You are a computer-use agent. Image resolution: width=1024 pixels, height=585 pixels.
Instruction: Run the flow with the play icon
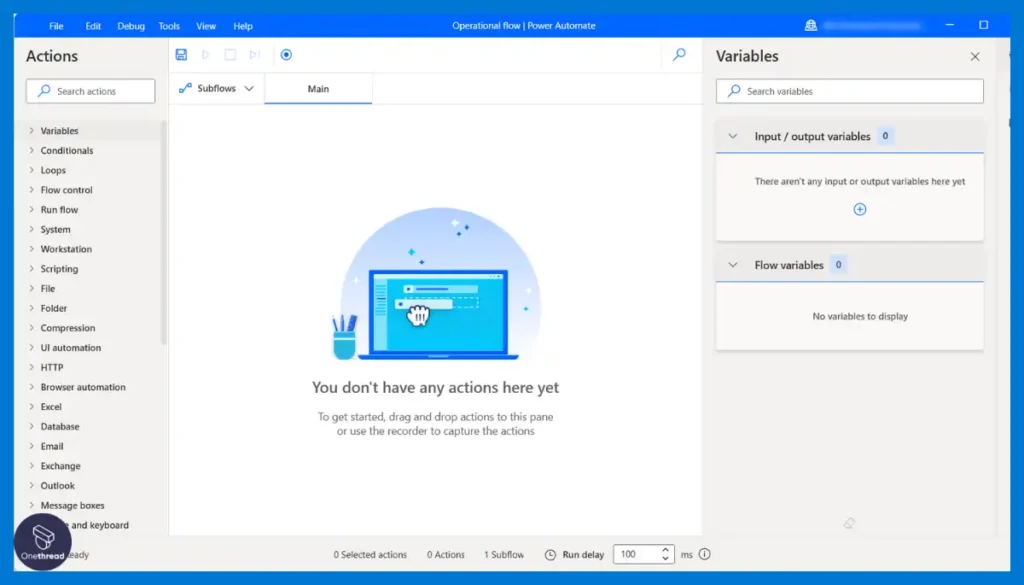coord(206,55)
